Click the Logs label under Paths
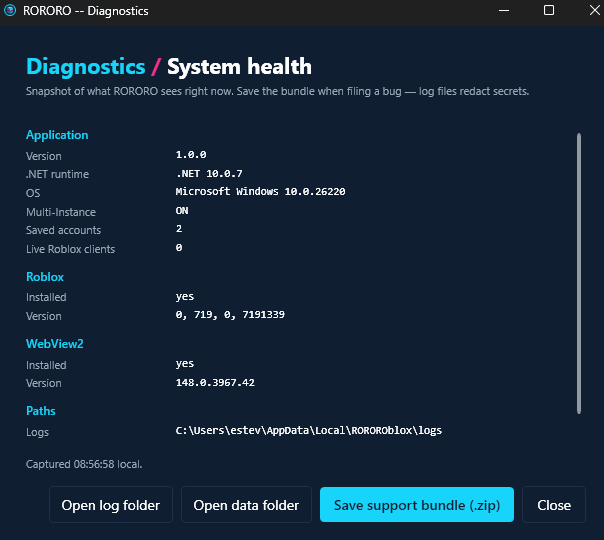Image resolution: width=604 pixels, height=540 pixels. (x=37, y=432)
